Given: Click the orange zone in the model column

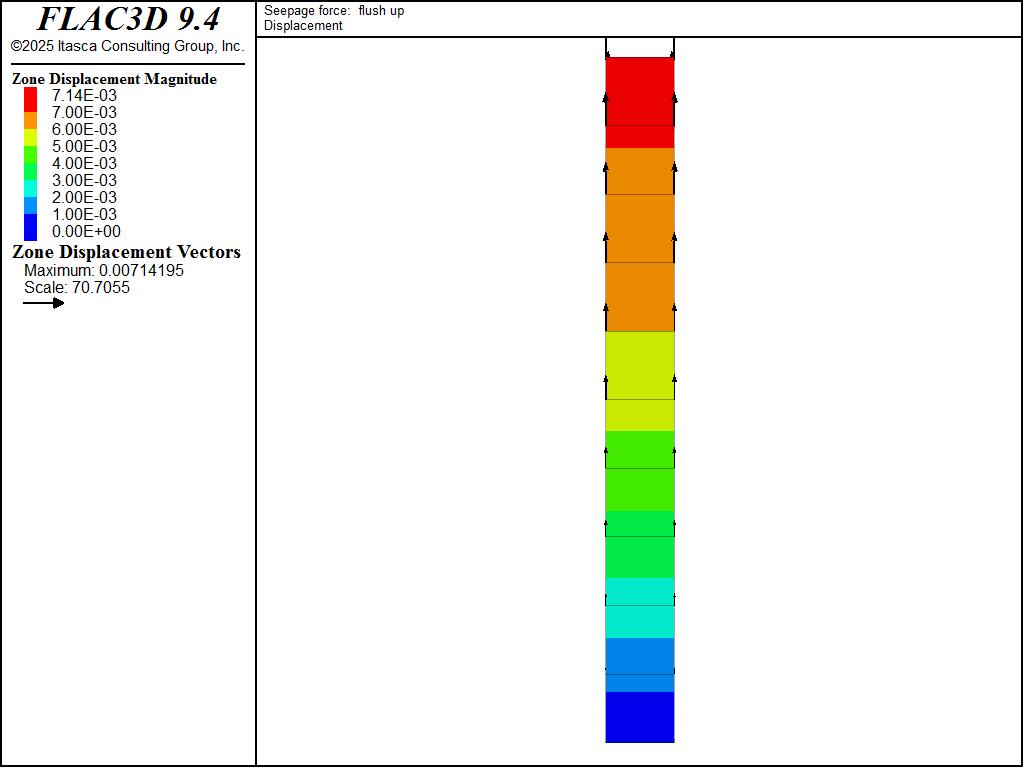Looking at the screenshot, I should click(640, 240).
